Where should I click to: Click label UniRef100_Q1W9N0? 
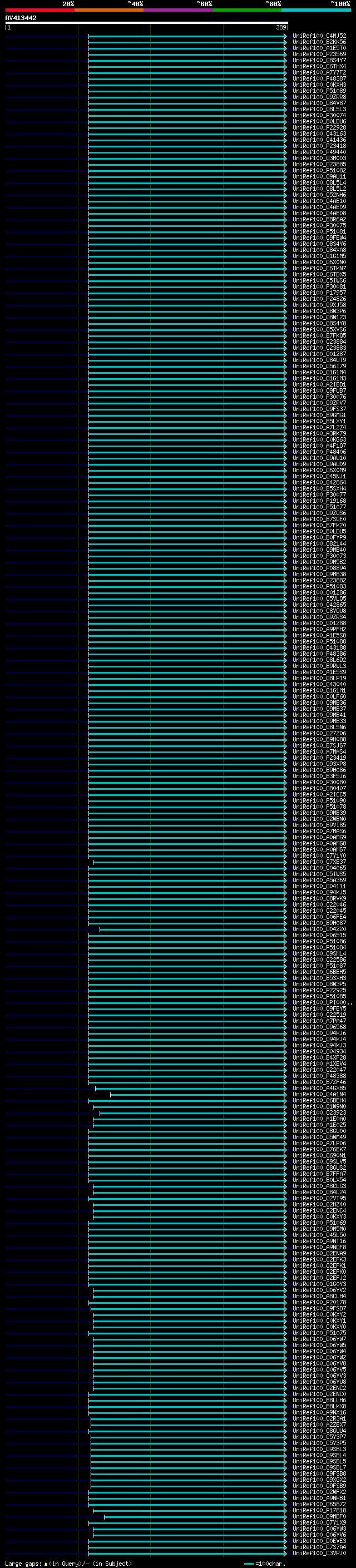click(319, 1106)
